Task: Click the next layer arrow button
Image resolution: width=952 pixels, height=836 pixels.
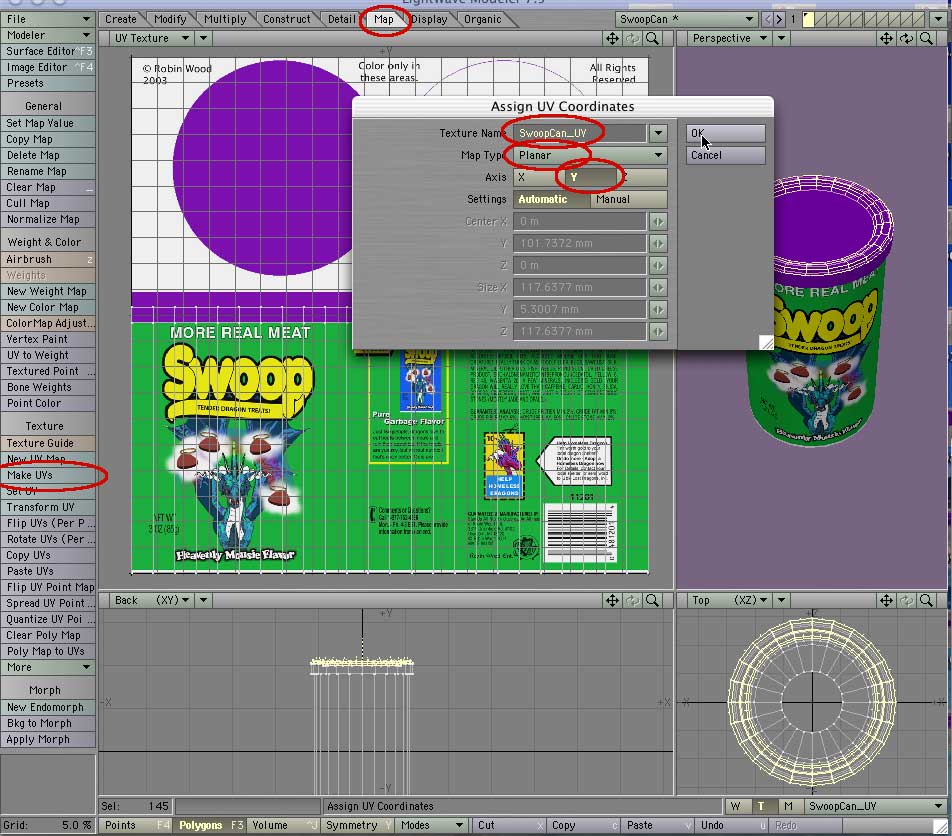Action: 779,19
